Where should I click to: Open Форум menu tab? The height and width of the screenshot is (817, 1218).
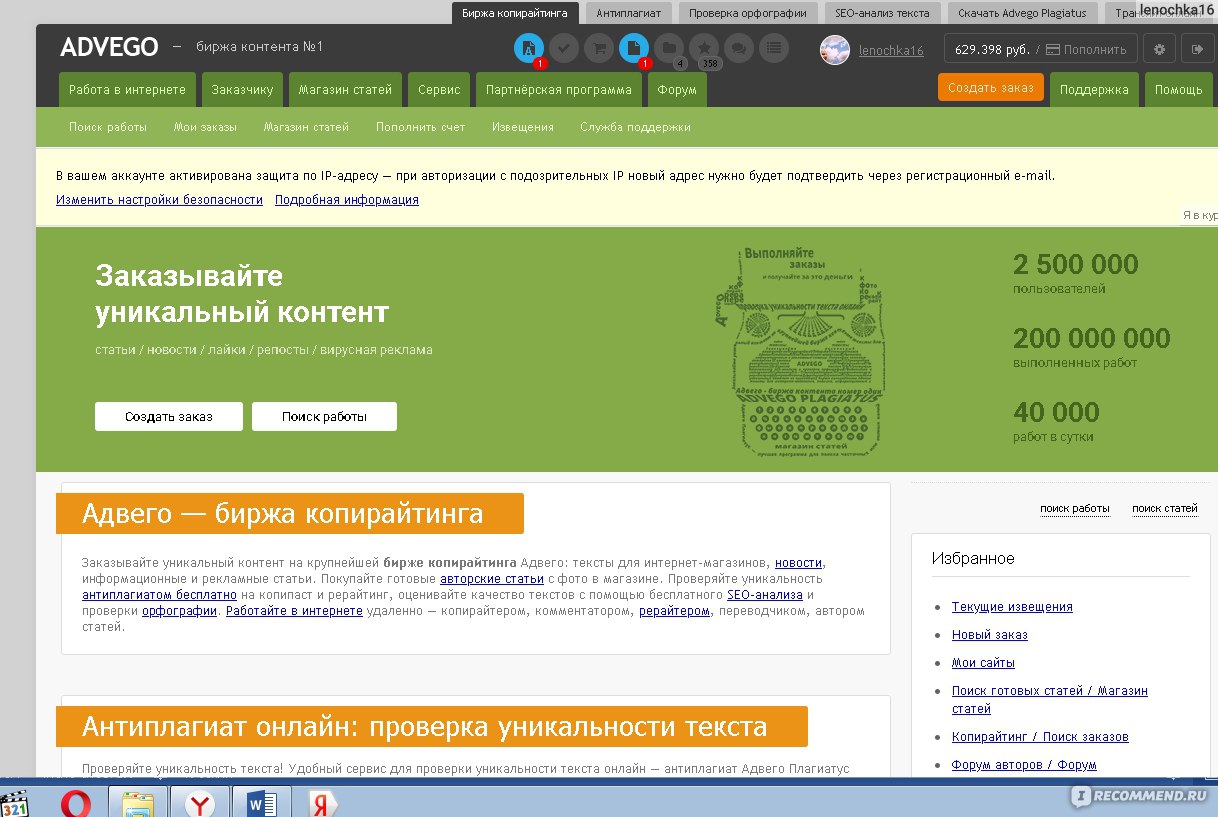click(x=677, y=90)
